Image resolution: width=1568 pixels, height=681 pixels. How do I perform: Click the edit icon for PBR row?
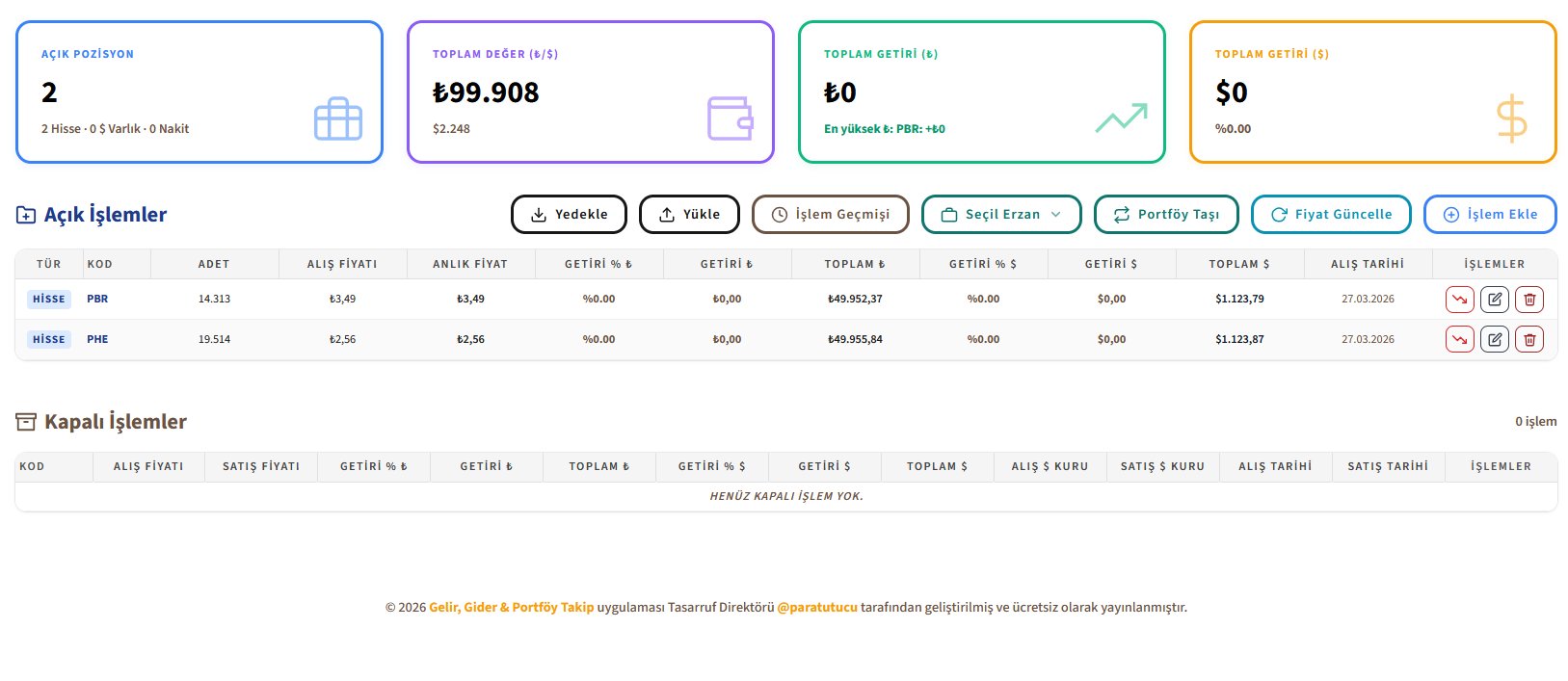click(1494, 300)
